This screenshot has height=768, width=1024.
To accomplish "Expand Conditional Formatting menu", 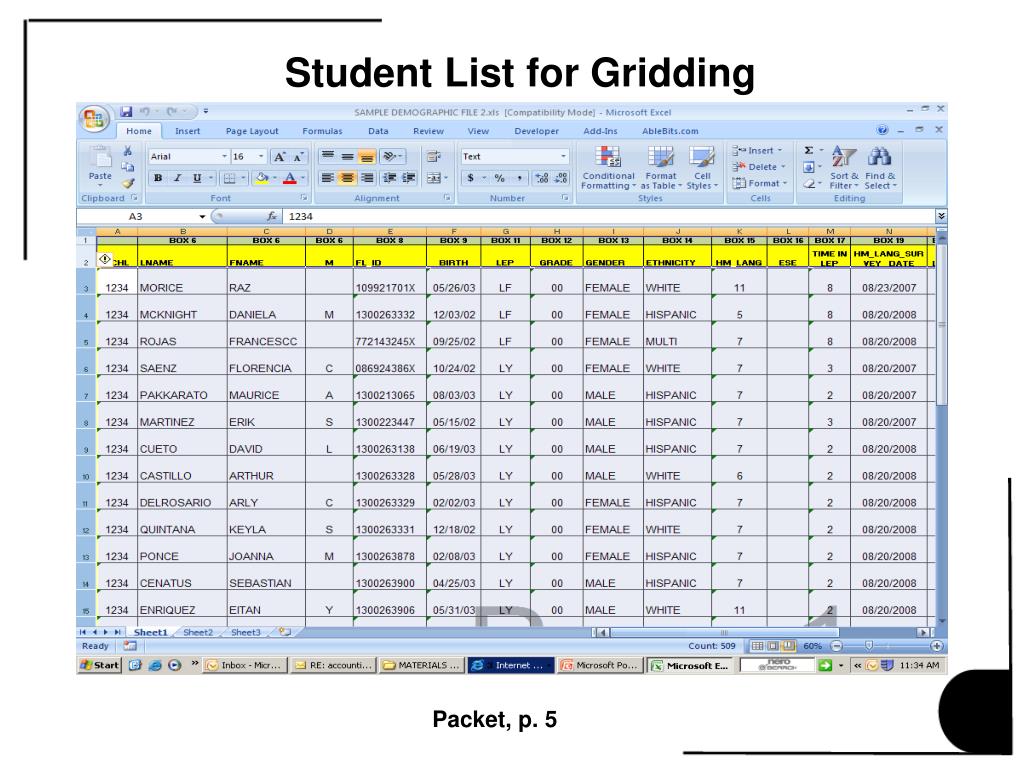I will pos(608,168).
